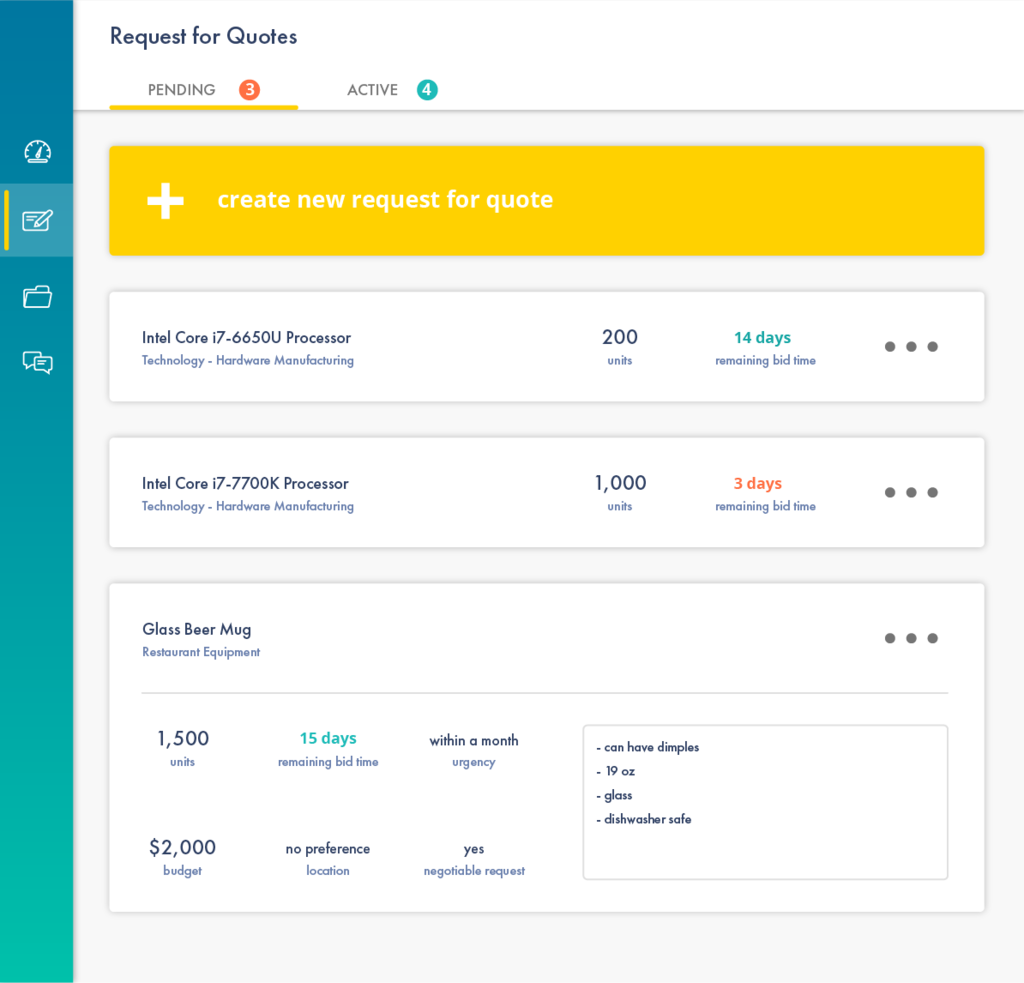The width and height of the screenshot is (1024, 983).
Task: Click the 'within a month' urgency value
Action: pos(473,741)
